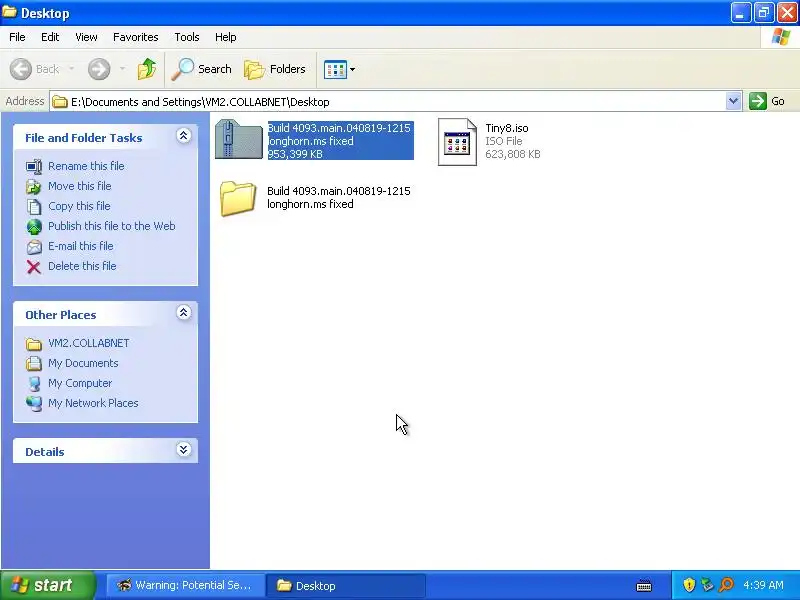Collapse the Other Places panel
800x600 pixels.
click(184, 313)
